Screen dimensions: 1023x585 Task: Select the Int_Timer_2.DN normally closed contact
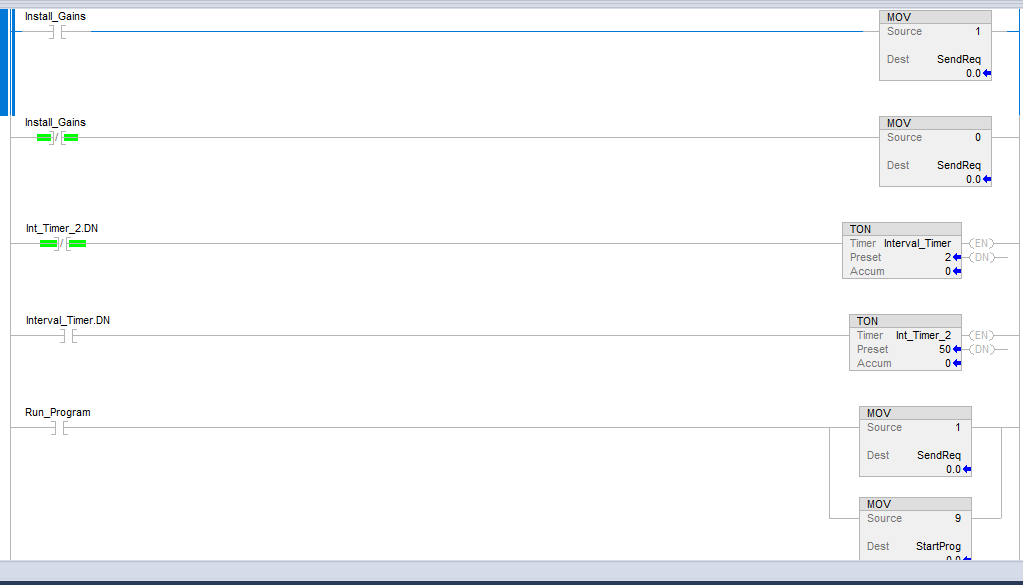click(x=62, y=244)
